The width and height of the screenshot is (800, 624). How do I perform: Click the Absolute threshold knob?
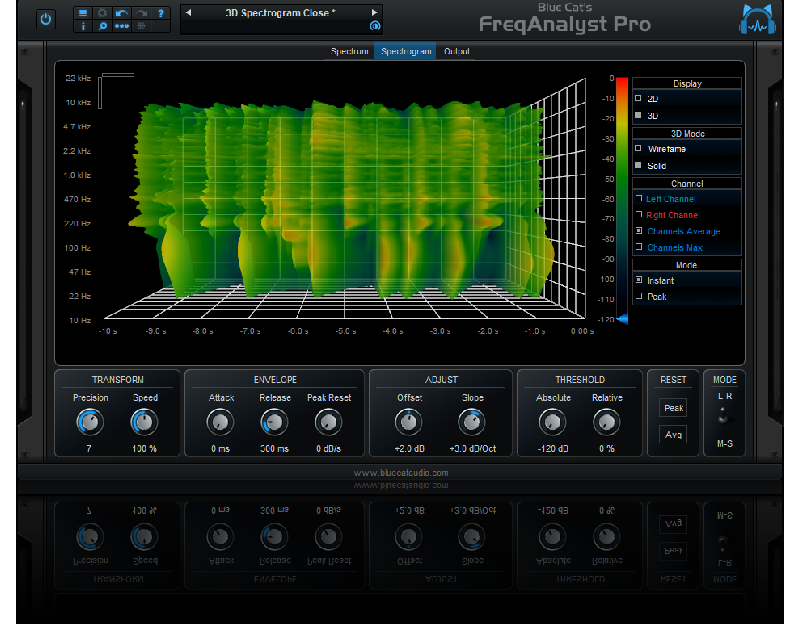(x=553, y=422)
